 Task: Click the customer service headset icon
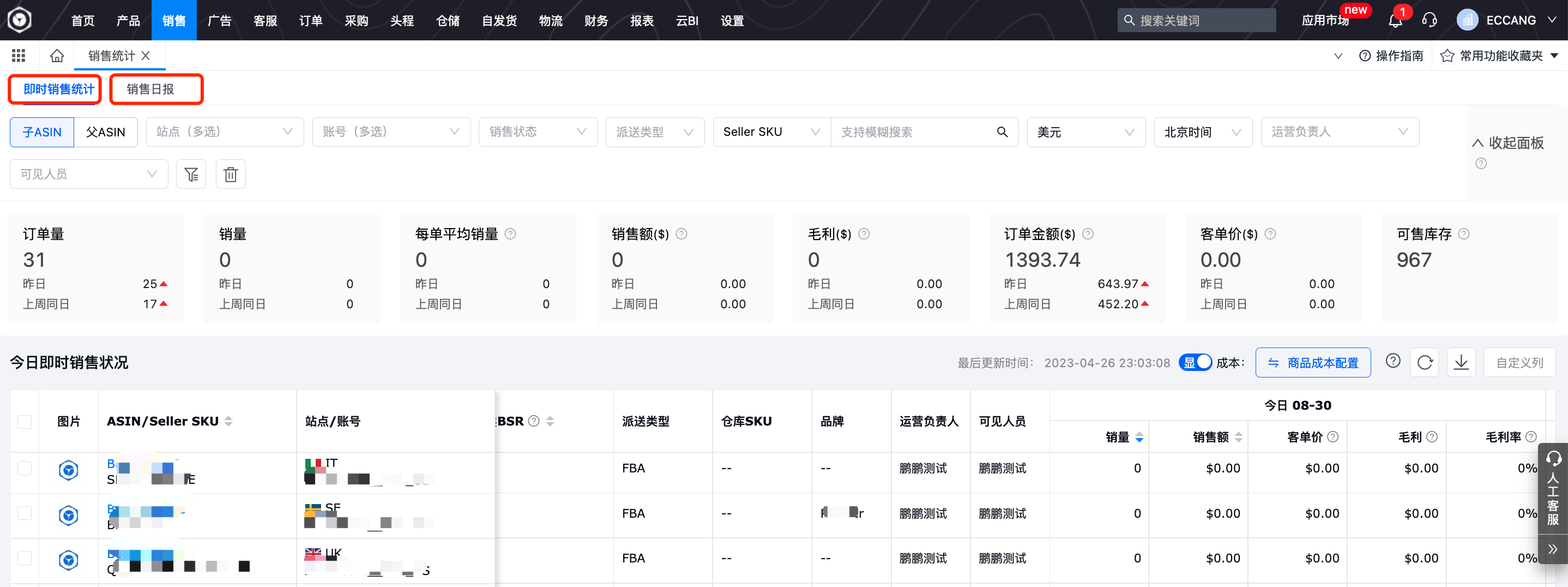(x=1429, y=20)
